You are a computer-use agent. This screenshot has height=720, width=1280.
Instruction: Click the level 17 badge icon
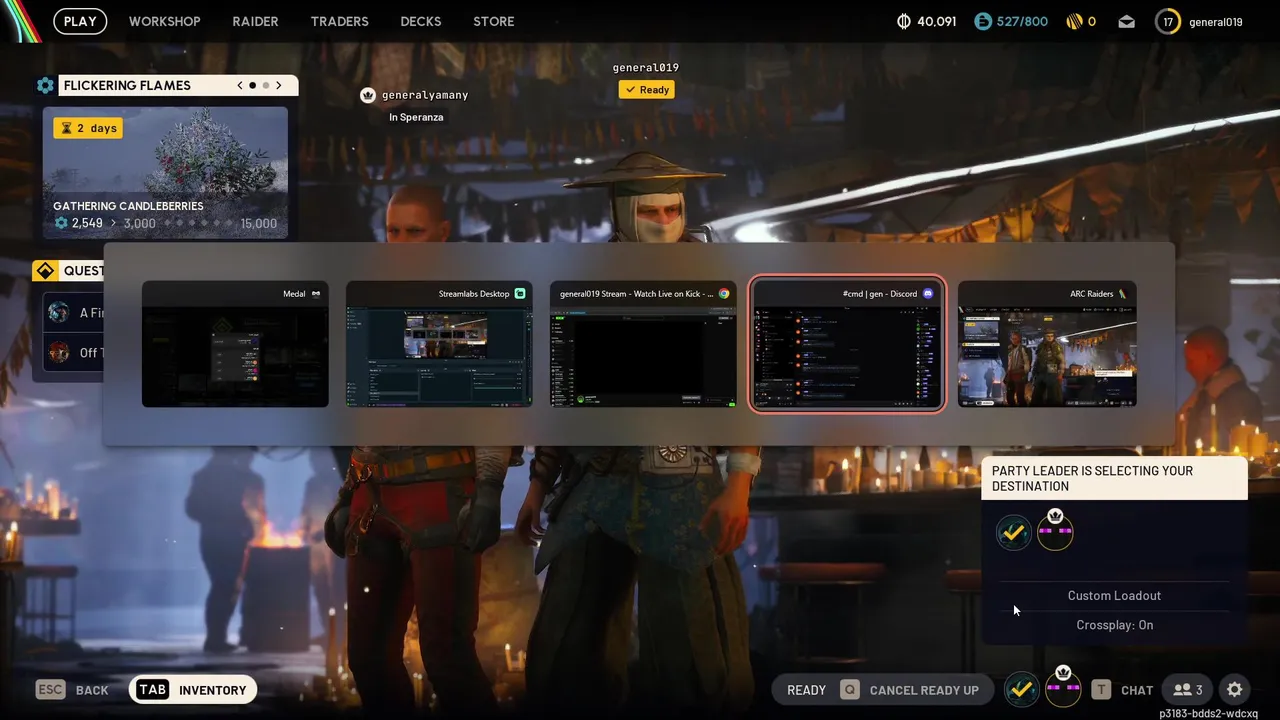coord(1167,21)
